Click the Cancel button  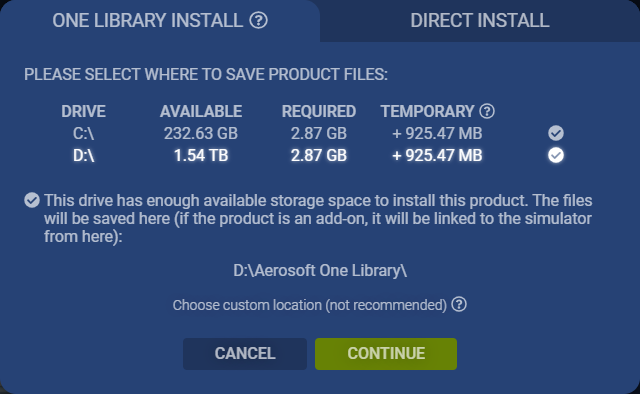pos(245,354)
